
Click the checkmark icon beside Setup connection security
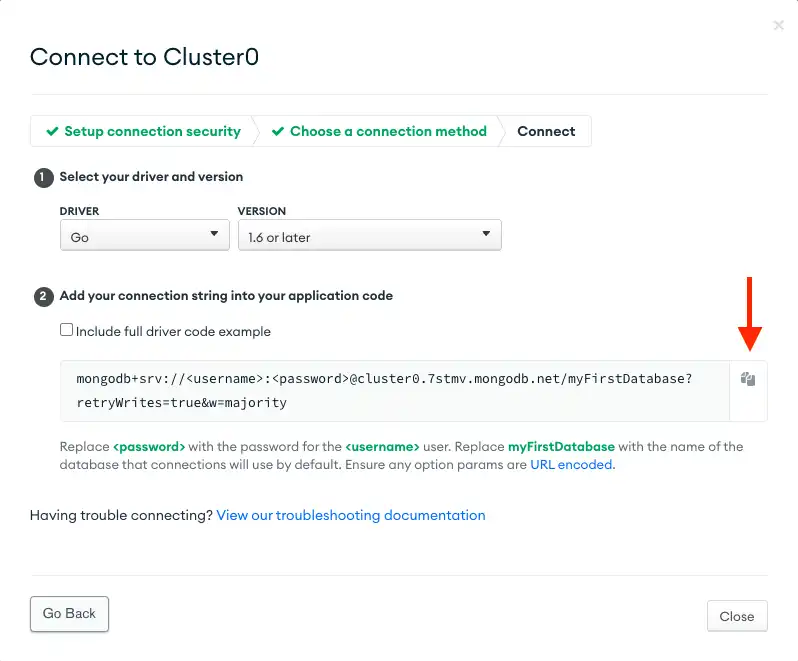[x=52, y=131]
